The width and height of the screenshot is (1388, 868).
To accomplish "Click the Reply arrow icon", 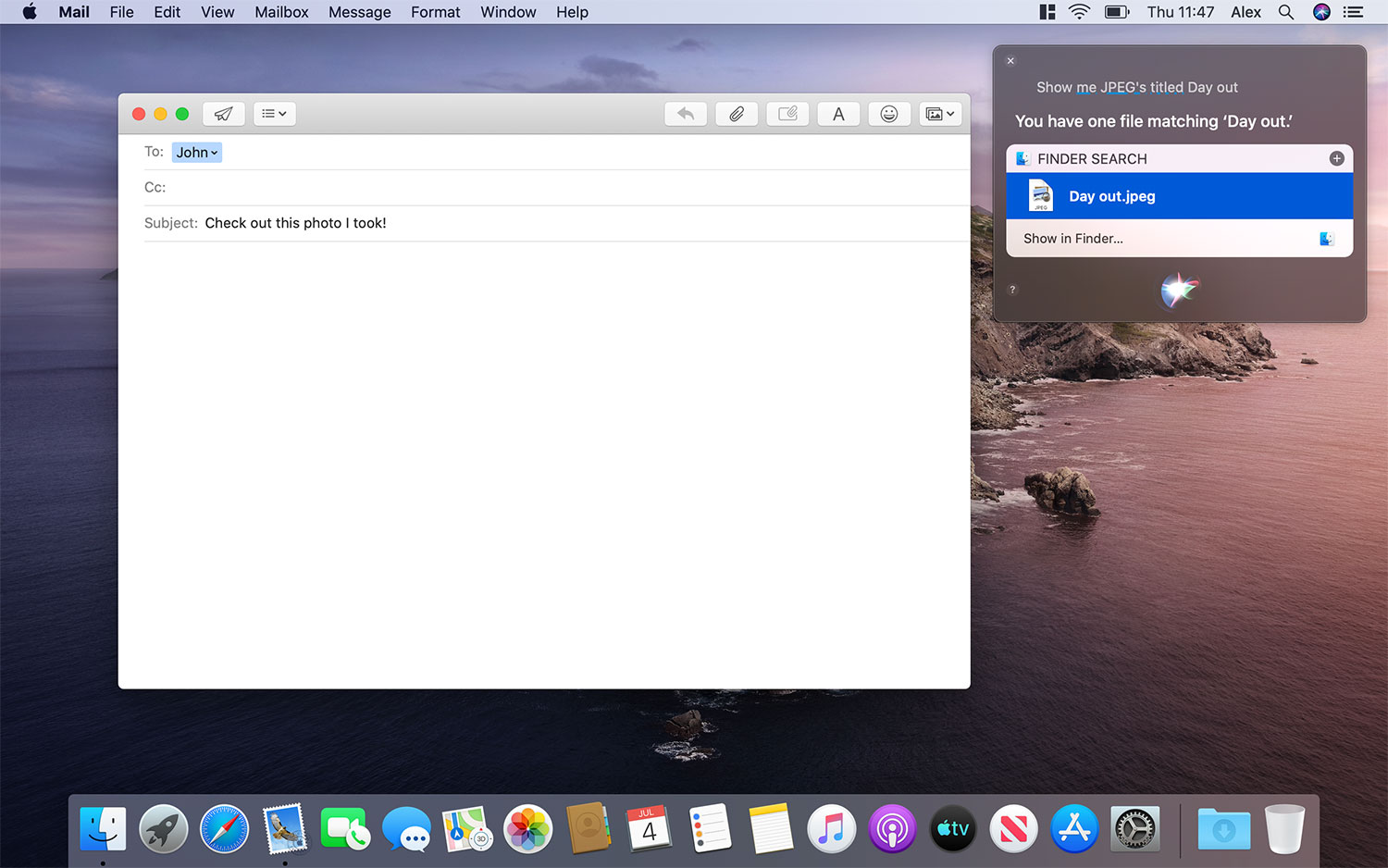I will coord(686,113).
